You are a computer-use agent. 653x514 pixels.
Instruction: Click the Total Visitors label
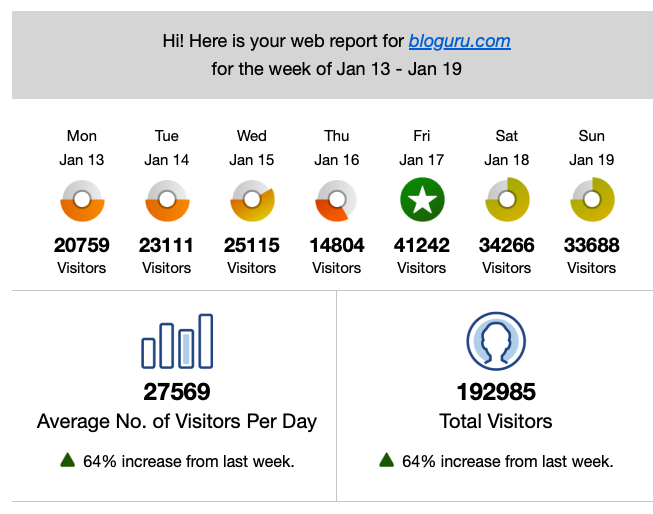[x=496, y=421]
